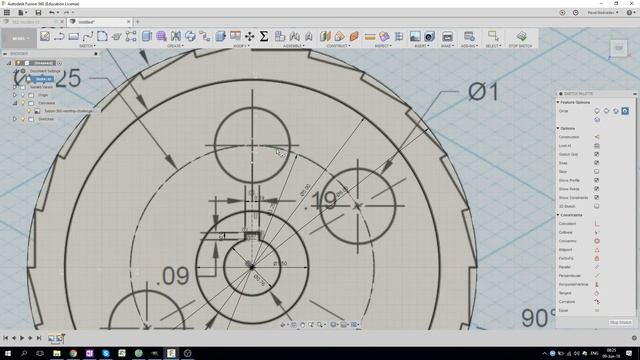Click the Pan hand icon in navigation bar
Image resolution: width=640 pixels, height=360 pixels.
[x=302, y=324]
